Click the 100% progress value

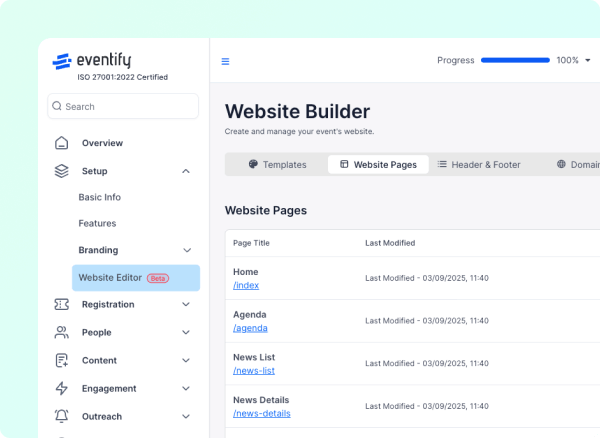coord(567,60)
